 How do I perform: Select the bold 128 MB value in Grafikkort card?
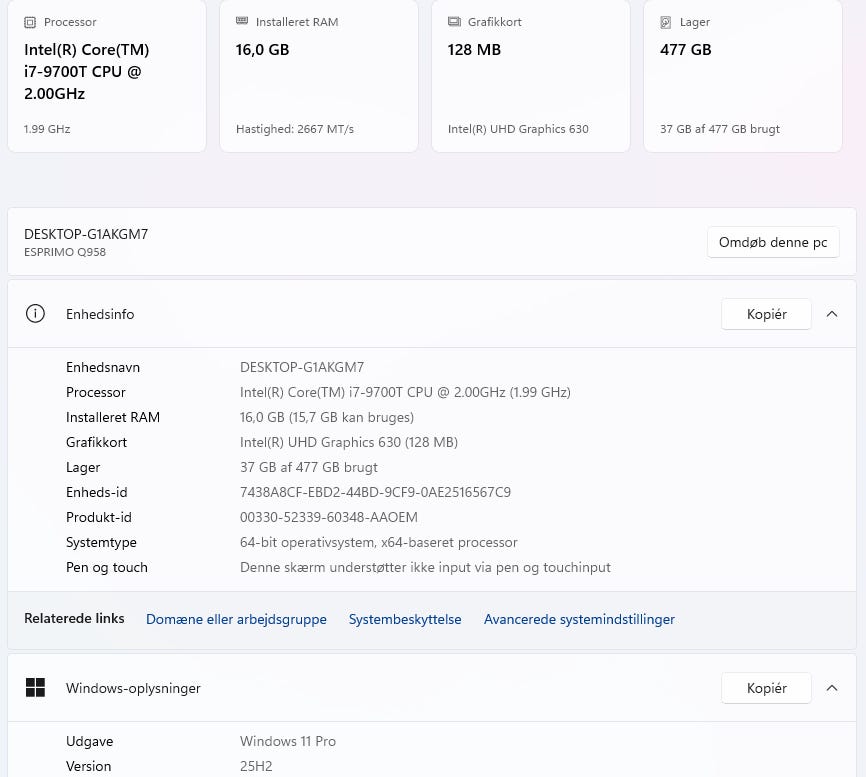pyautogui.click(x=474, y=50)
